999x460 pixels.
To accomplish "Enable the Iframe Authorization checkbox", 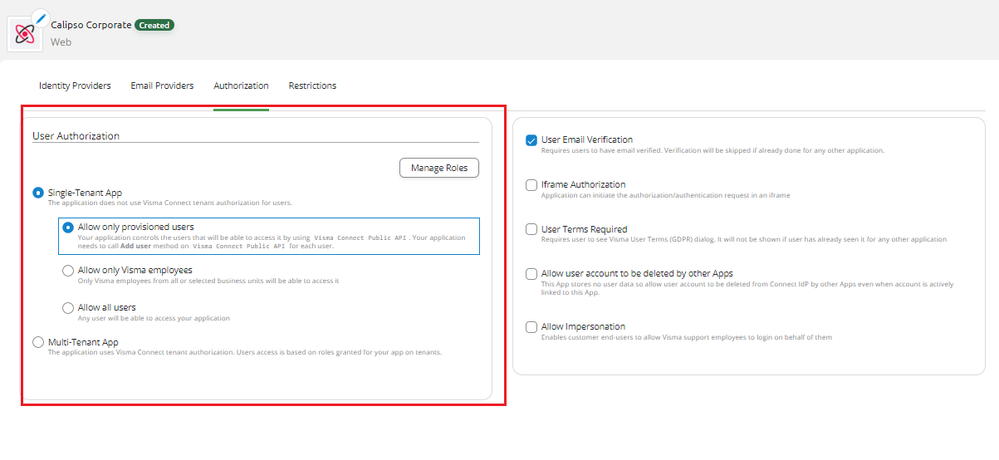I will [531, 185].
